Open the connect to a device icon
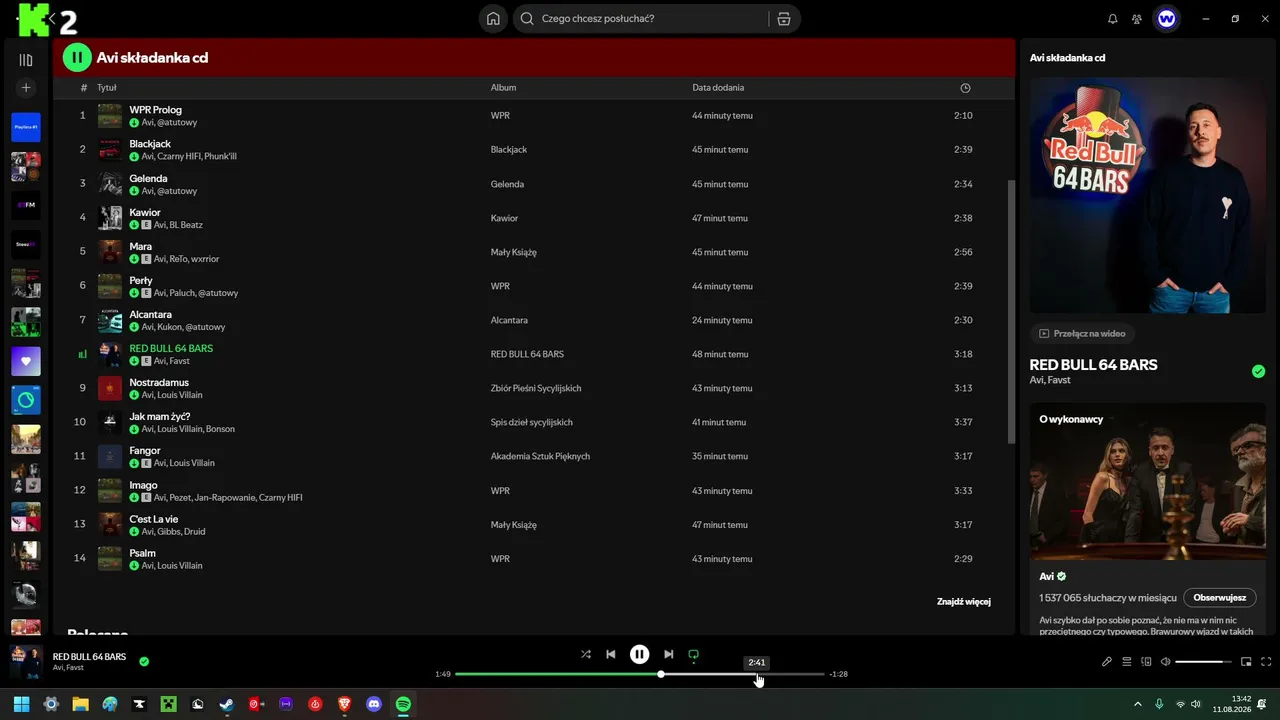 [x=1147, y=661]
